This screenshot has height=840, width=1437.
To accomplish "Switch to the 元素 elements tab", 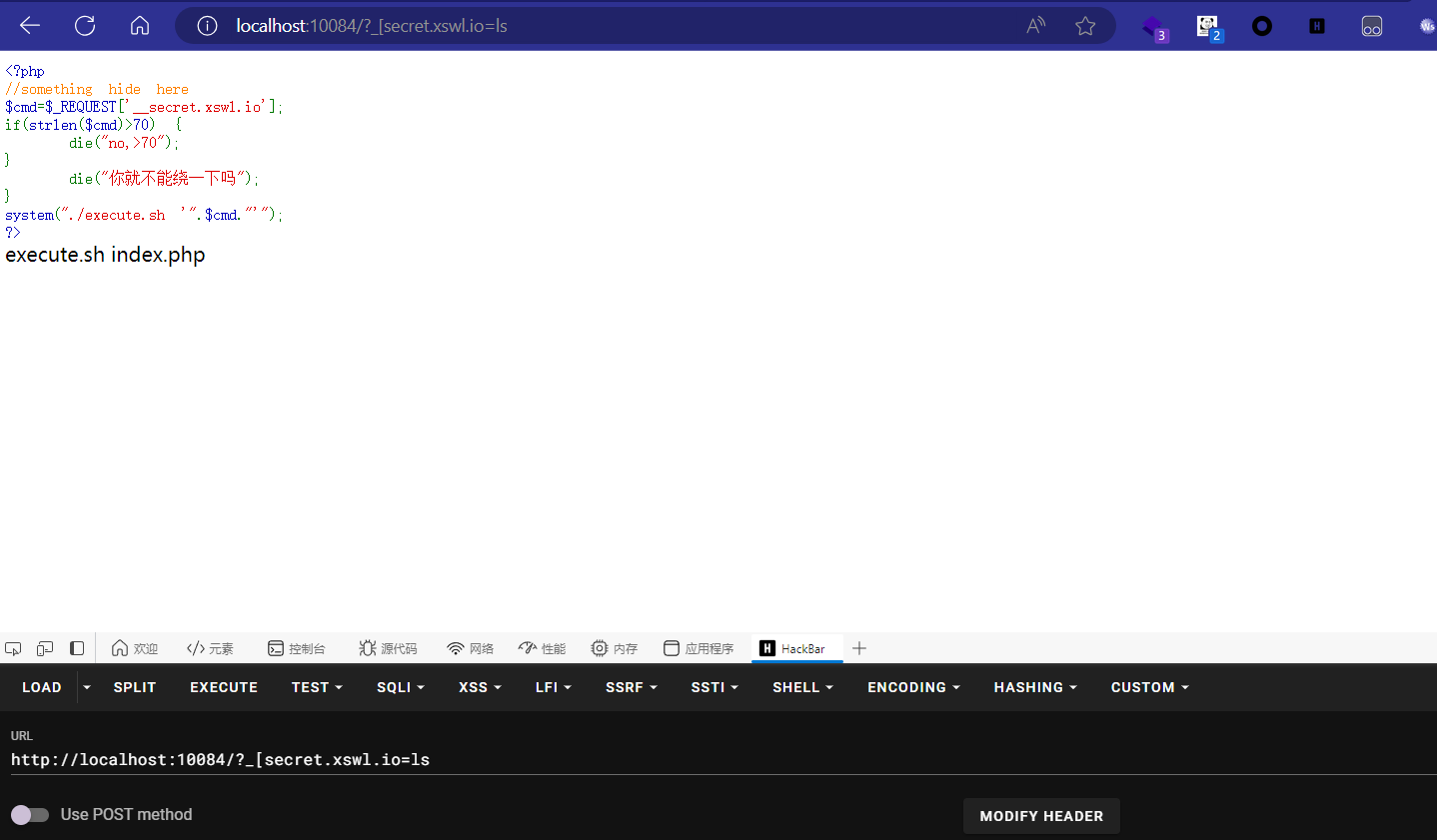I will (x=210, y=648).
